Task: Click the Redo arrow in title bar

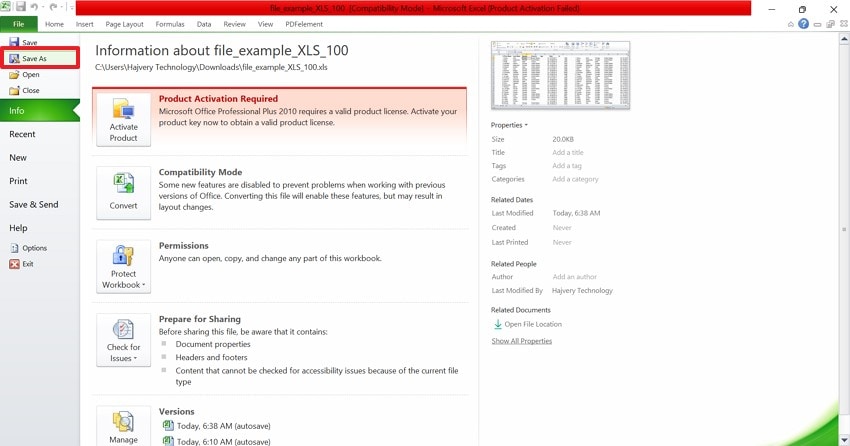Action: click(x=53, y=7)
